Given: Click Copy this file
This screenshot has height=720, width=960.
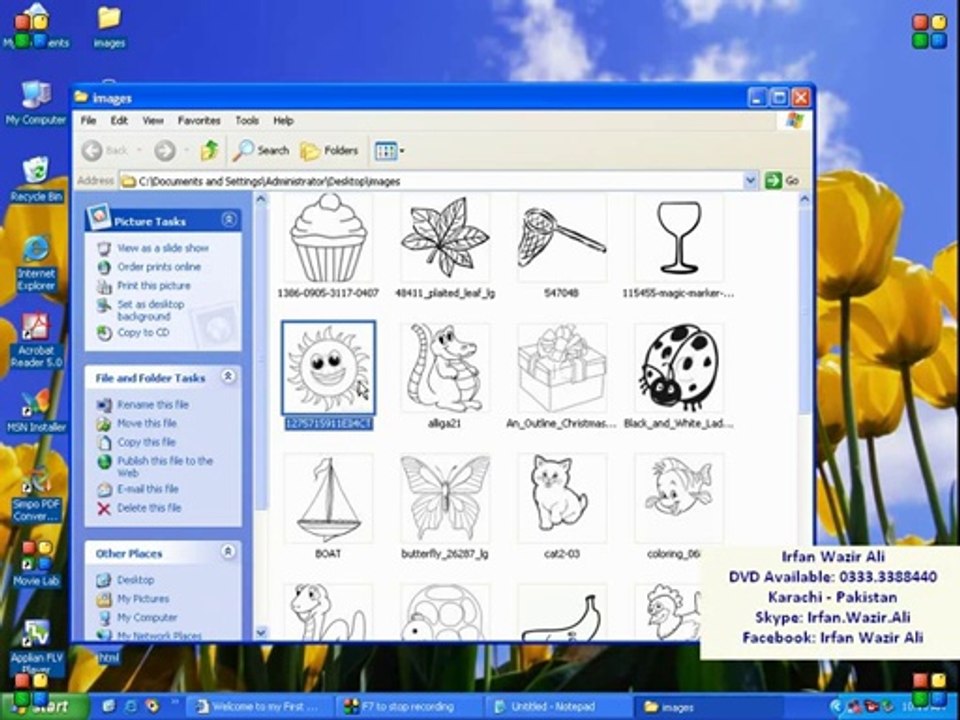Looking at the screenshot, I should pyautogui.click(x=146, y=442).
